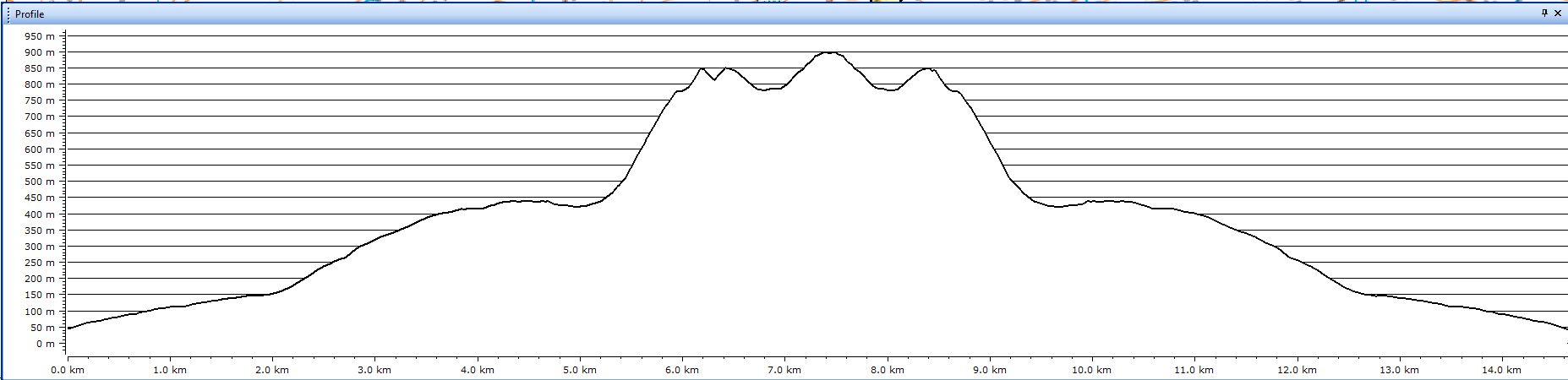The width and height of the screenshot is (1568, 380).
Task: Click the 14.0 km distance label
Action: (x=1501, y=370)
